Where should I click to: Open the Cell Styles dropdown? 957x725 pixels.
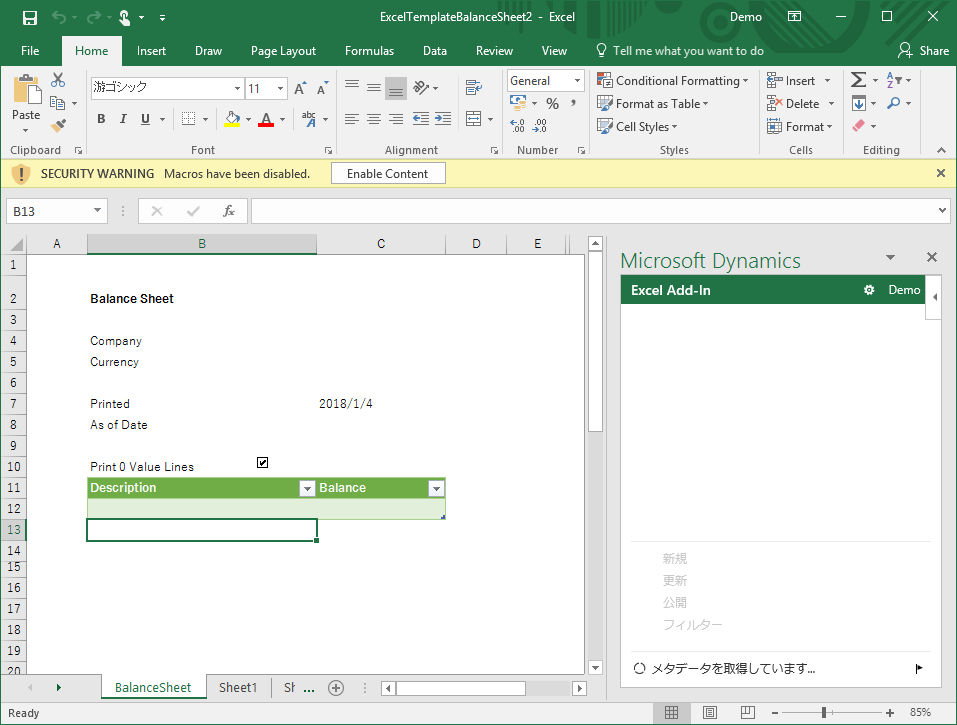[x=637, y=126]
